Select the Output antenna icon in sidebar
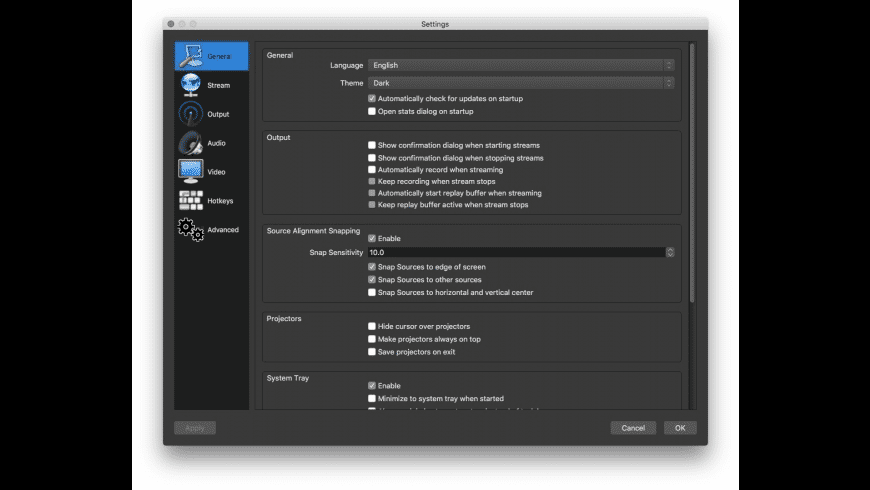Screen dimensions: 870x490 coord(190,114)
